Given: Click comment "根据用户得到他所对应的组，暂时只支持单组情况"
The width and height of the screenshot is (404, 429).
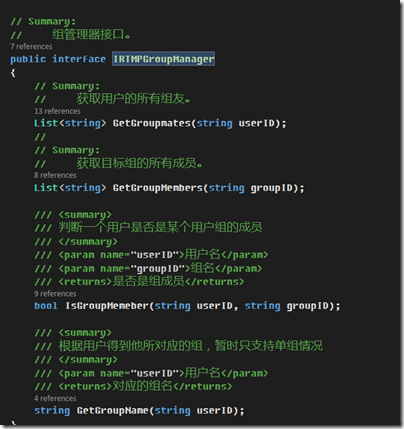Looking at the screenshot, I should click(191, 345).
